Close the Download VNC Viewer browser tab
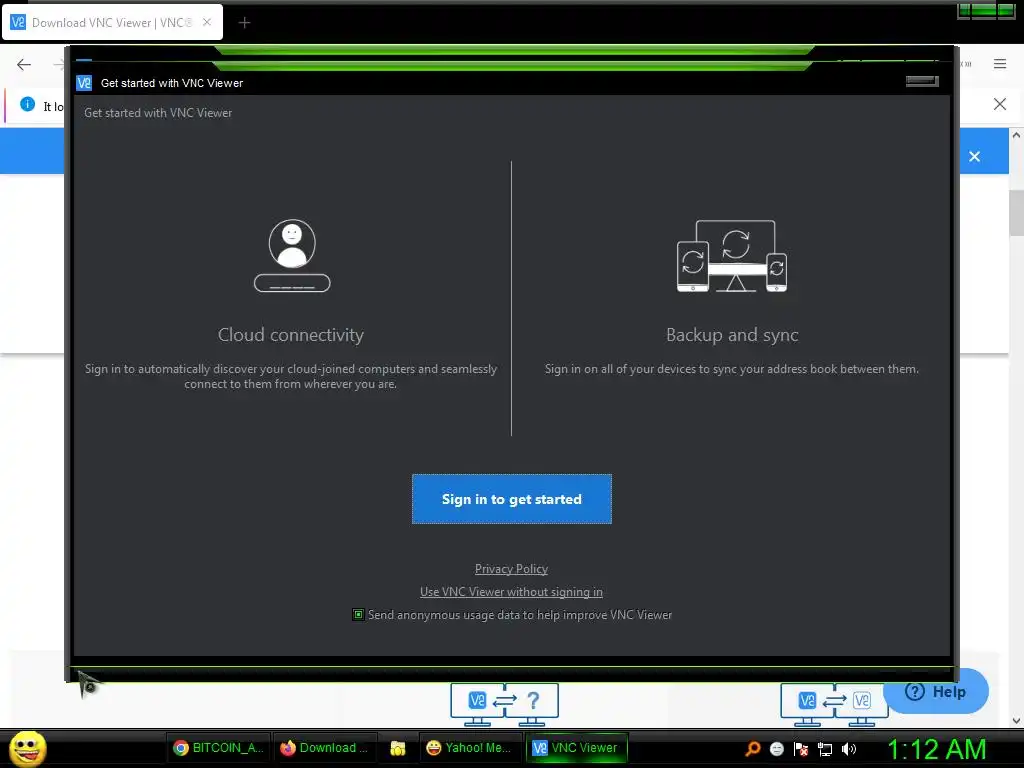 pos(207,22)
